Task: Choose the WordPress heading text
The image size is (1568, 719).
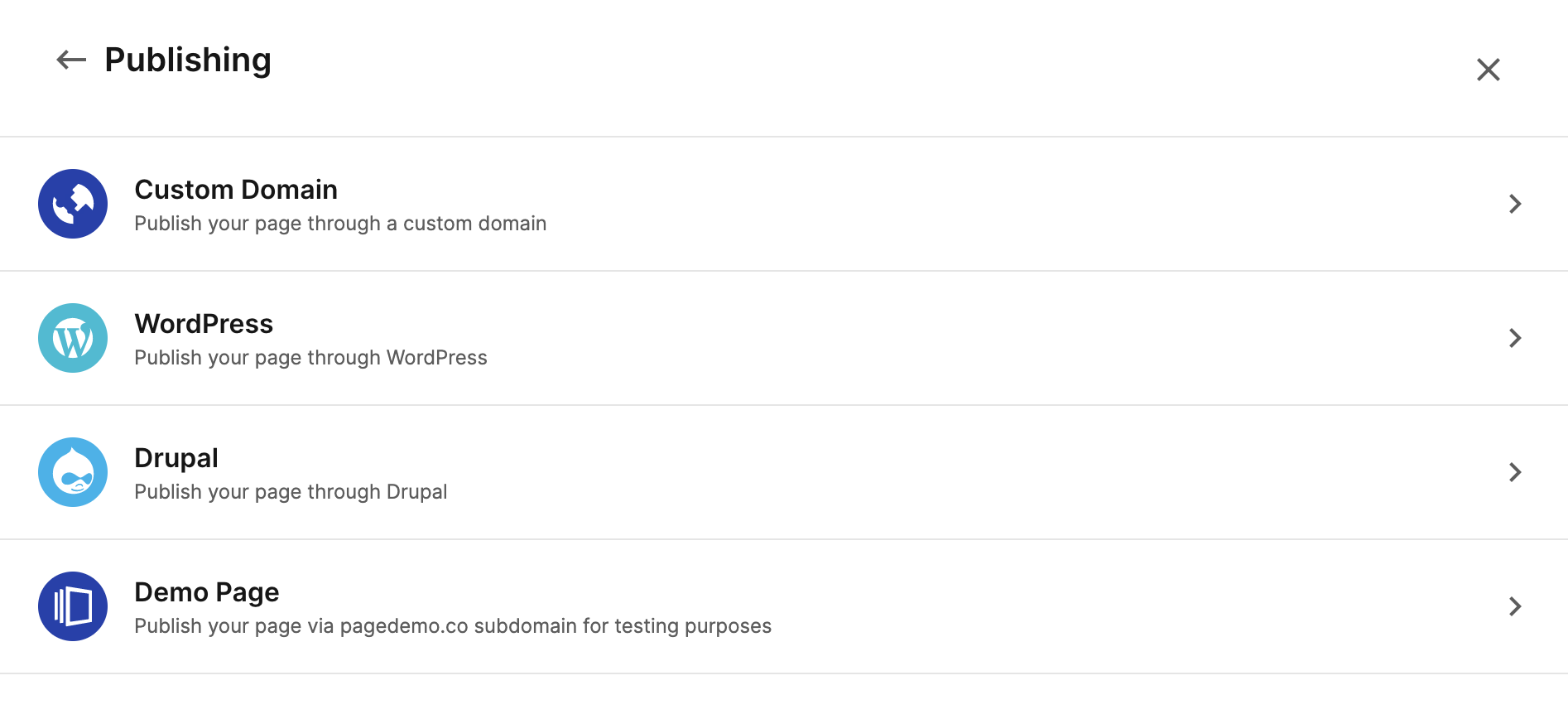Action: (204, 324)
